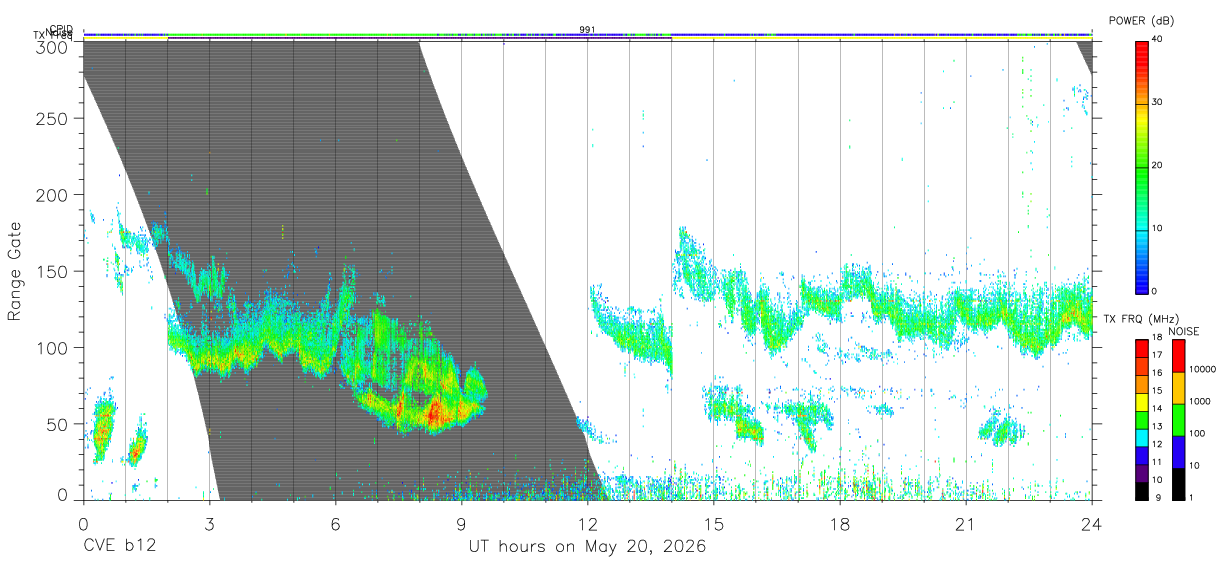The image size is (1228, 567).
Task: Click the '20' label on the POWER scale
Action: coord(1159,165)
